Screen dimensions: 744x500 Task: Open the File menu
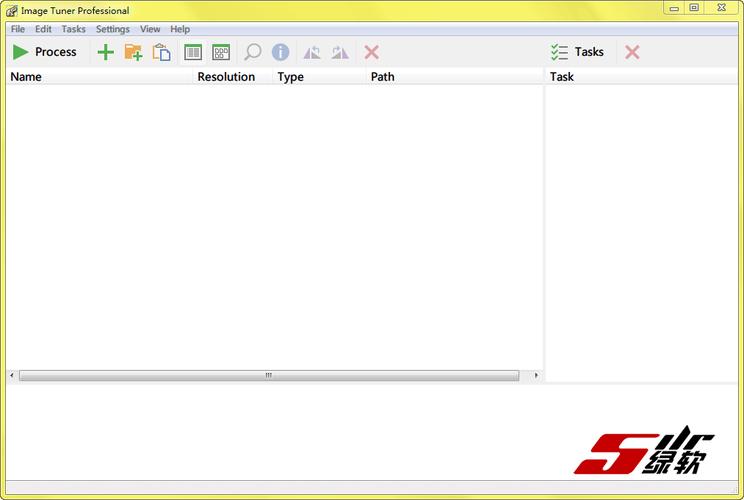point(18,29)
